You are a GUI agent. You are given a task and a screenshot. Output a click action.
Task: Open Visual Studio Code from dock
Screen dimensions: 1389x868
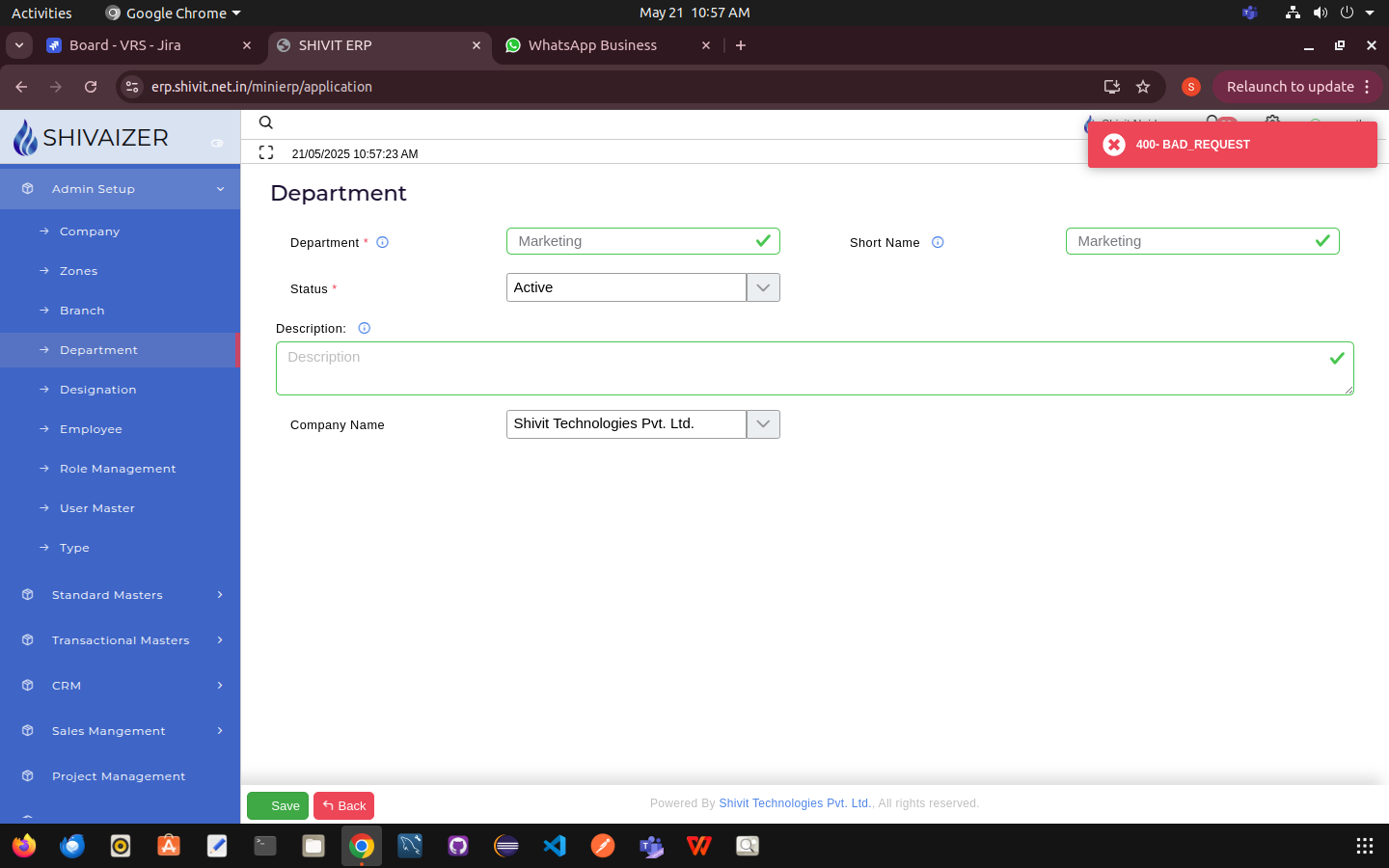(x=555, y=846)
